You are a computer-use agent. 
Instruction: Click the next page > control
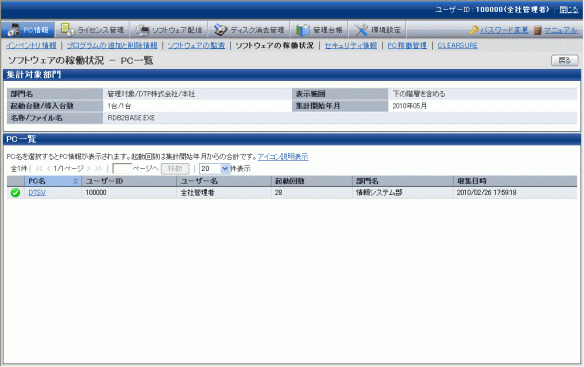pos(88,169)
